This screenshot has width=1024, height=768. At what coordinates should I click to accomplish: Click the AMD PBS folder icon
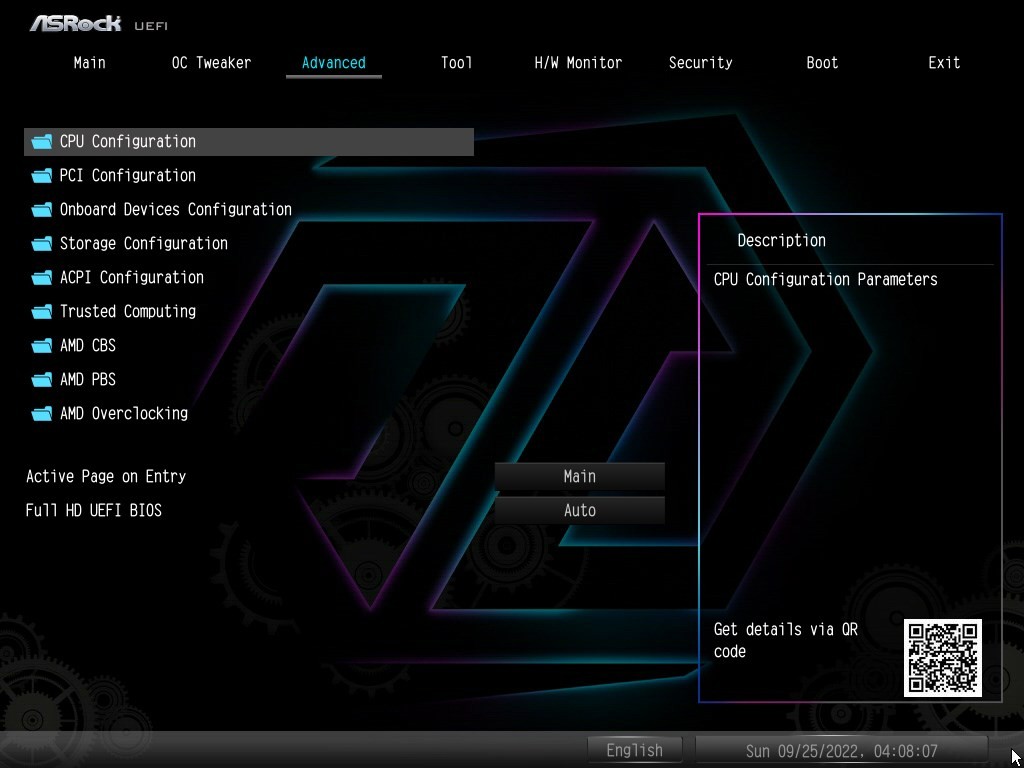pos(42,379)
